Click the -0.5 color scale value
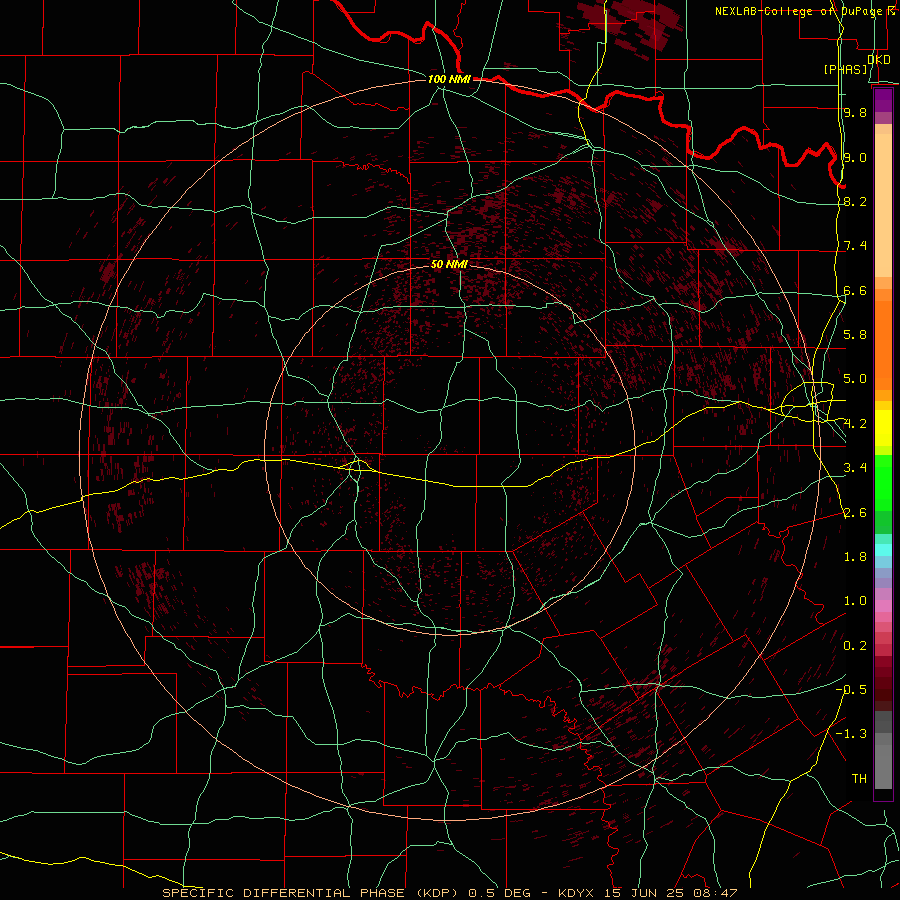Viewport: 900px width, 900px height. [851, 690]
